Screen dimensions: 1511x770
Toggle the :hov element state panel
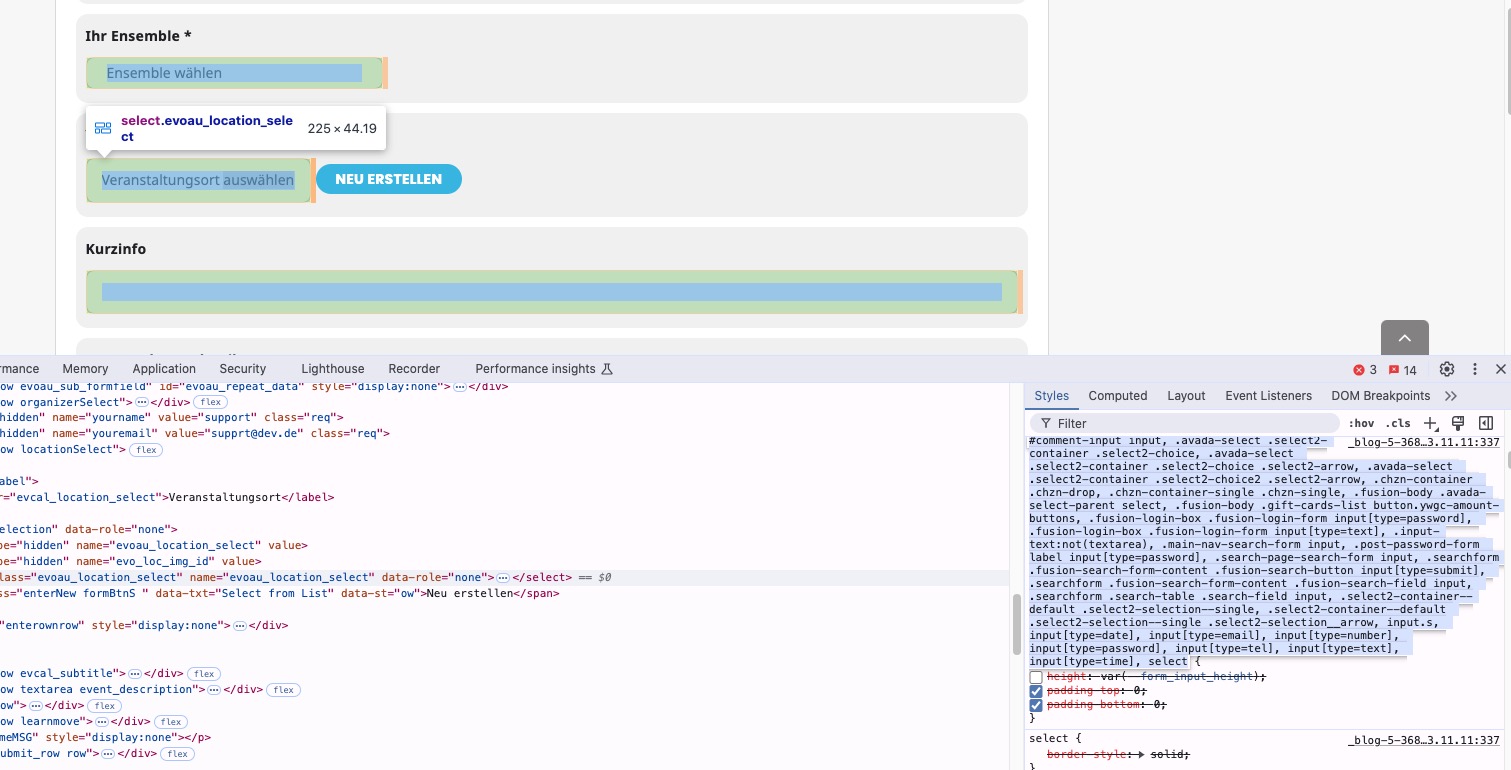[x=1361, y=424]
